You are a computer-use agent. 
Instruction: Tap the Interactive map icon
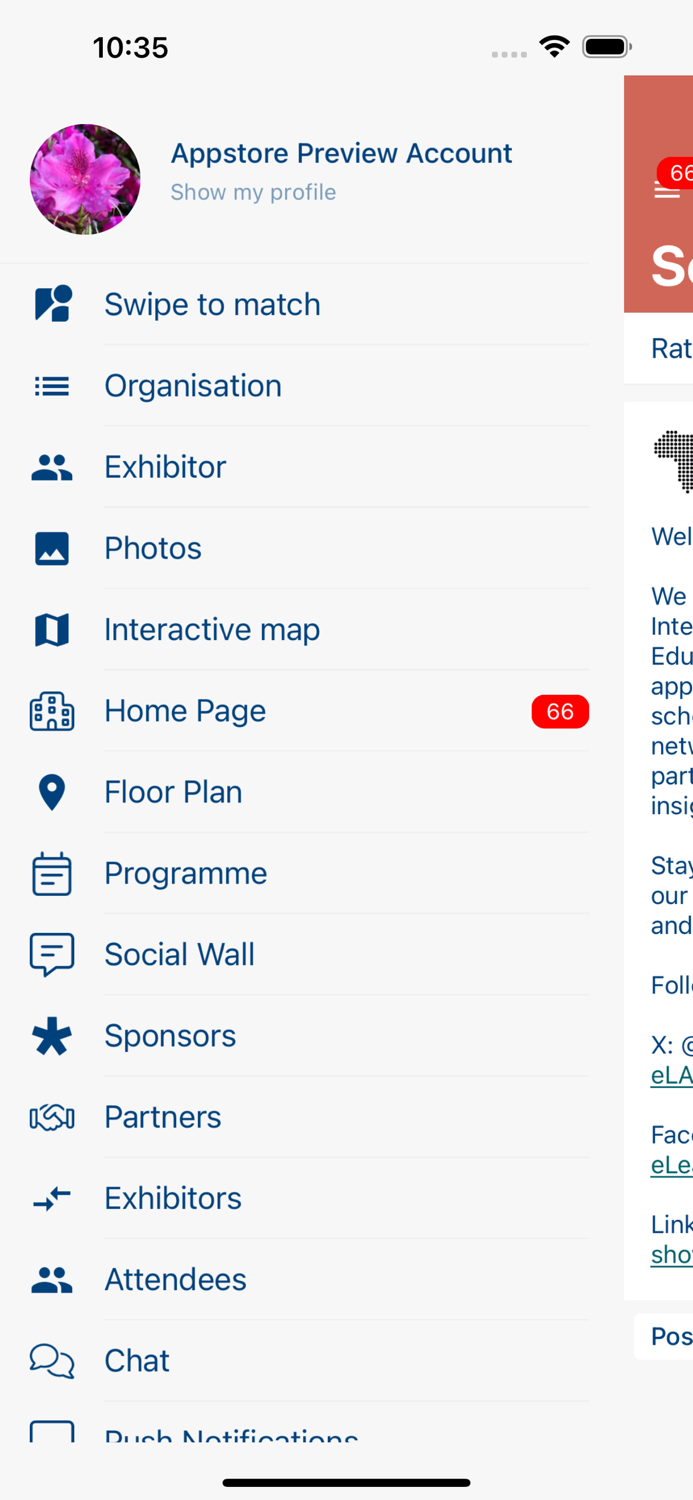52,629
